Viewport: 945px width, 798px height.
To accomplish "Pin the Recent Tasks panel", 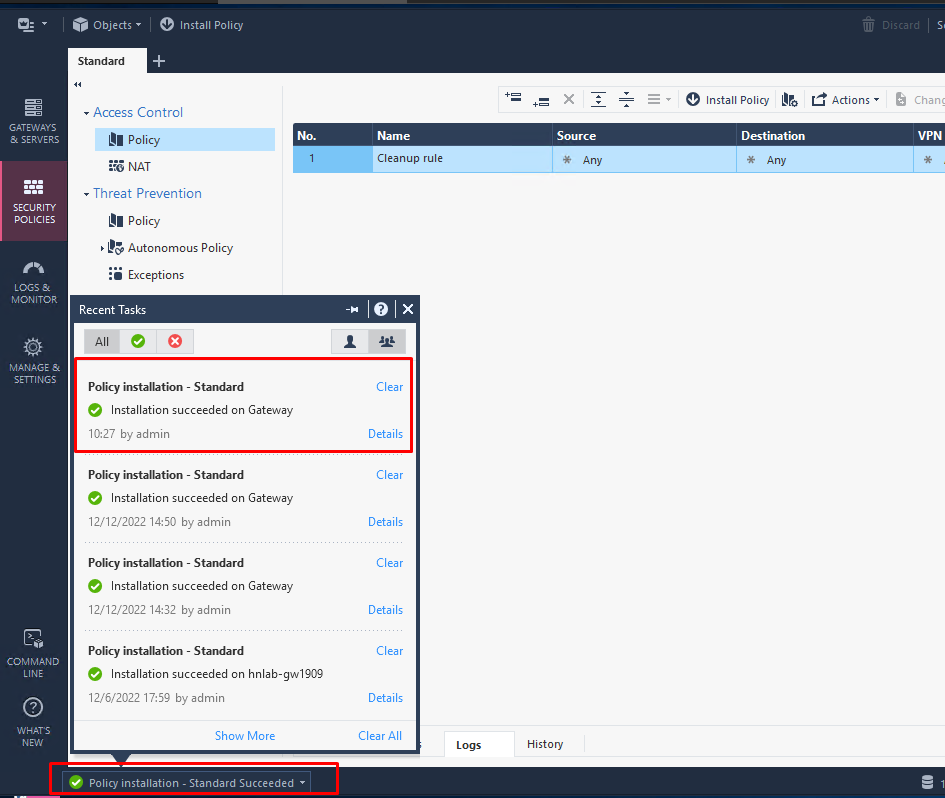I will click(352, 309).
